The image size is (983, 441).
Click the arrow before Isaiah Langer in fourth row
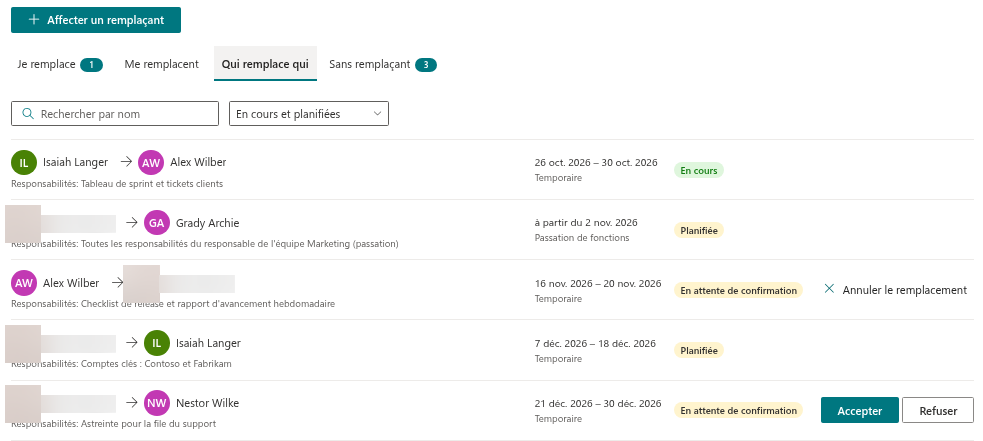tap(132, 343)
